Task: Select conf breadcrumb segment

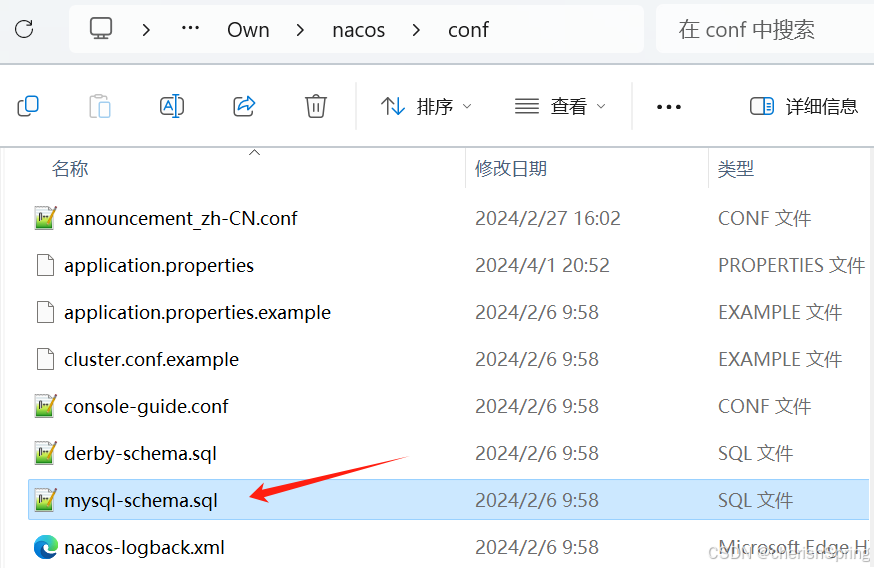Action: [468, 30]
